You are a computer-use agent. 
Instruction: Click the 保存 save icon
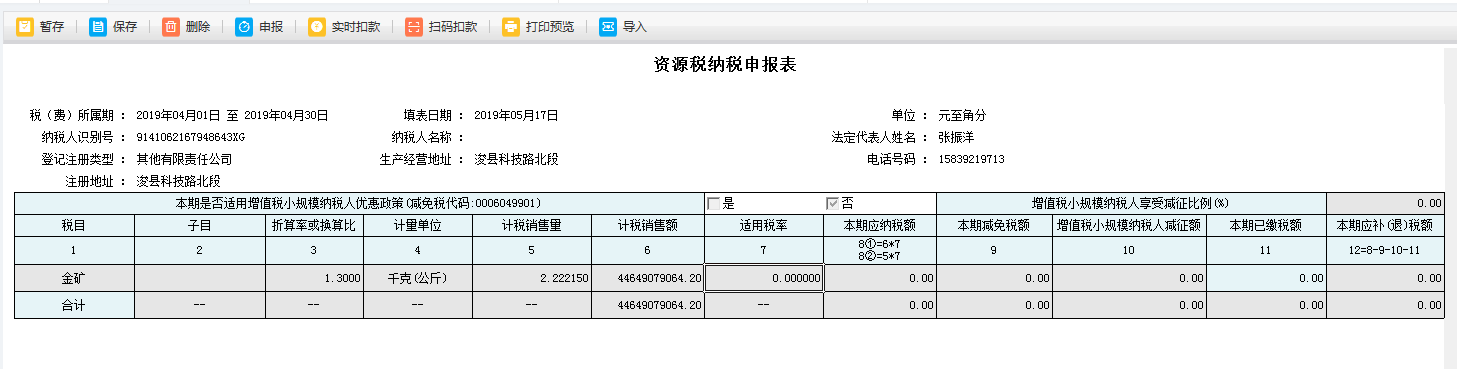coord(98,27)
